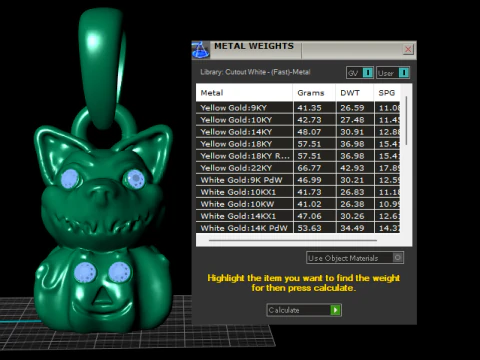480x360 pixels.
Task: Click the DWT column header
Action: pos(354,93)
